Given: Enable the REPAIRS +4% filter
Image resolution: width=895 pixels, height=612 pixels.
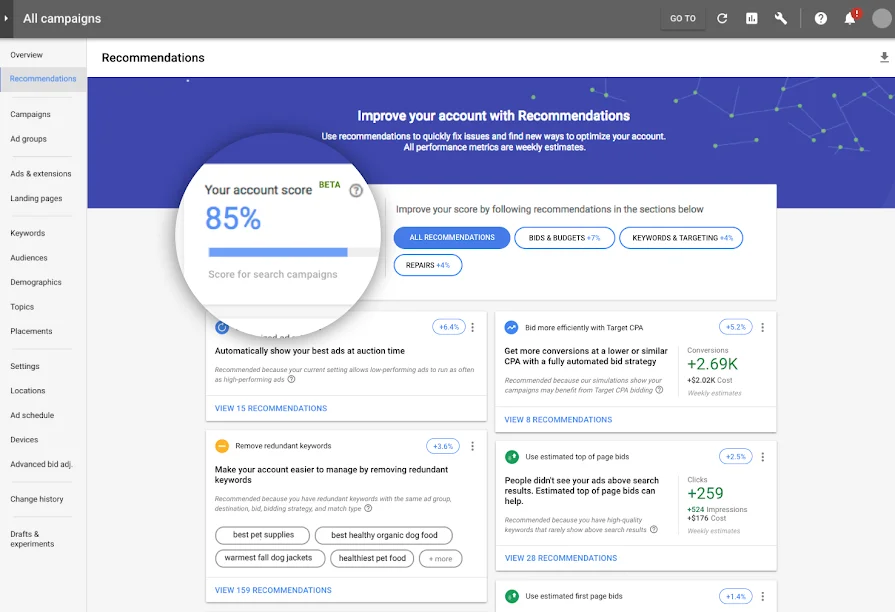Looking at the screenshot, I should click(x=428, y=264).
